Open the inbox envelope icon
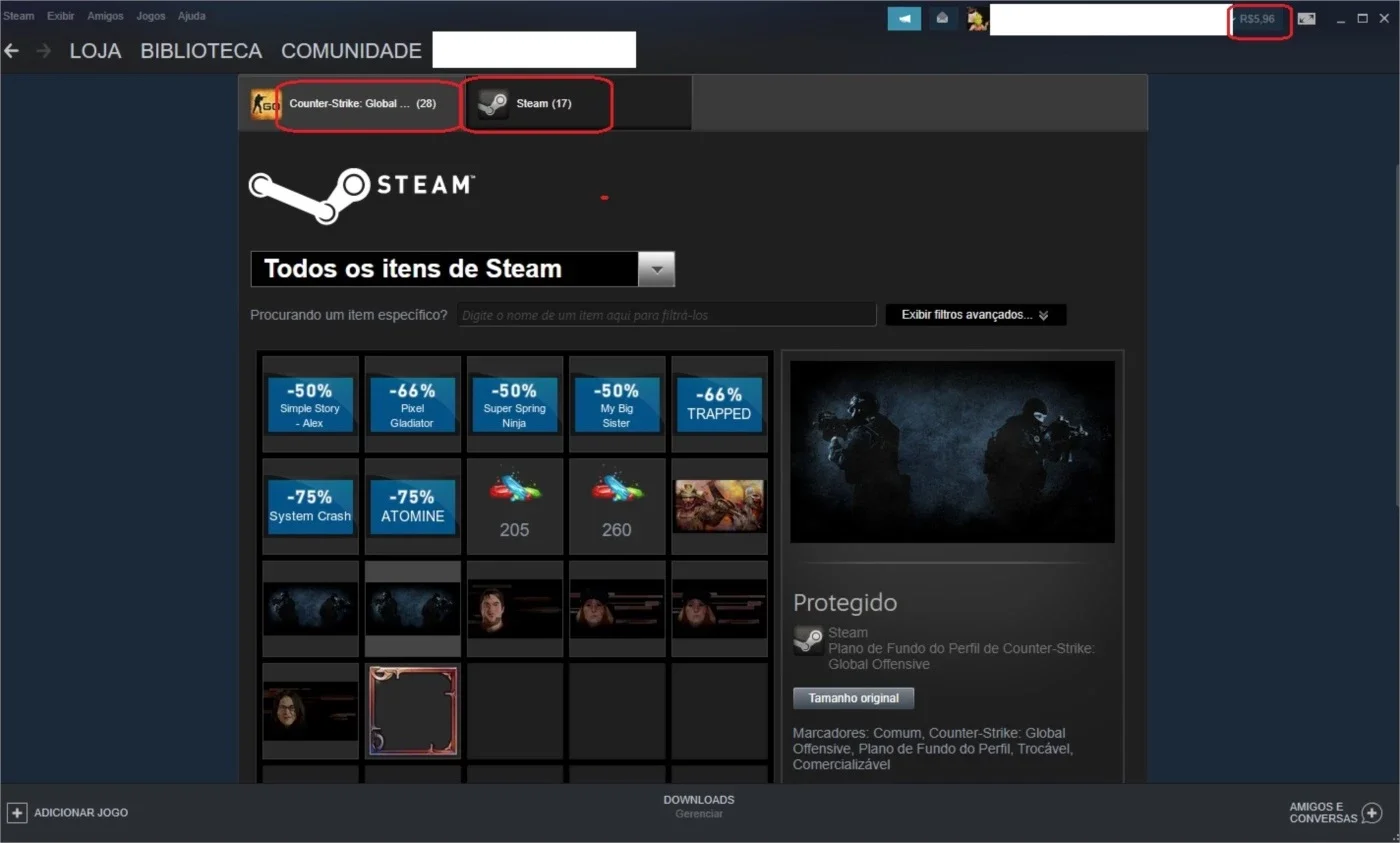 click(x=942, y=18)
